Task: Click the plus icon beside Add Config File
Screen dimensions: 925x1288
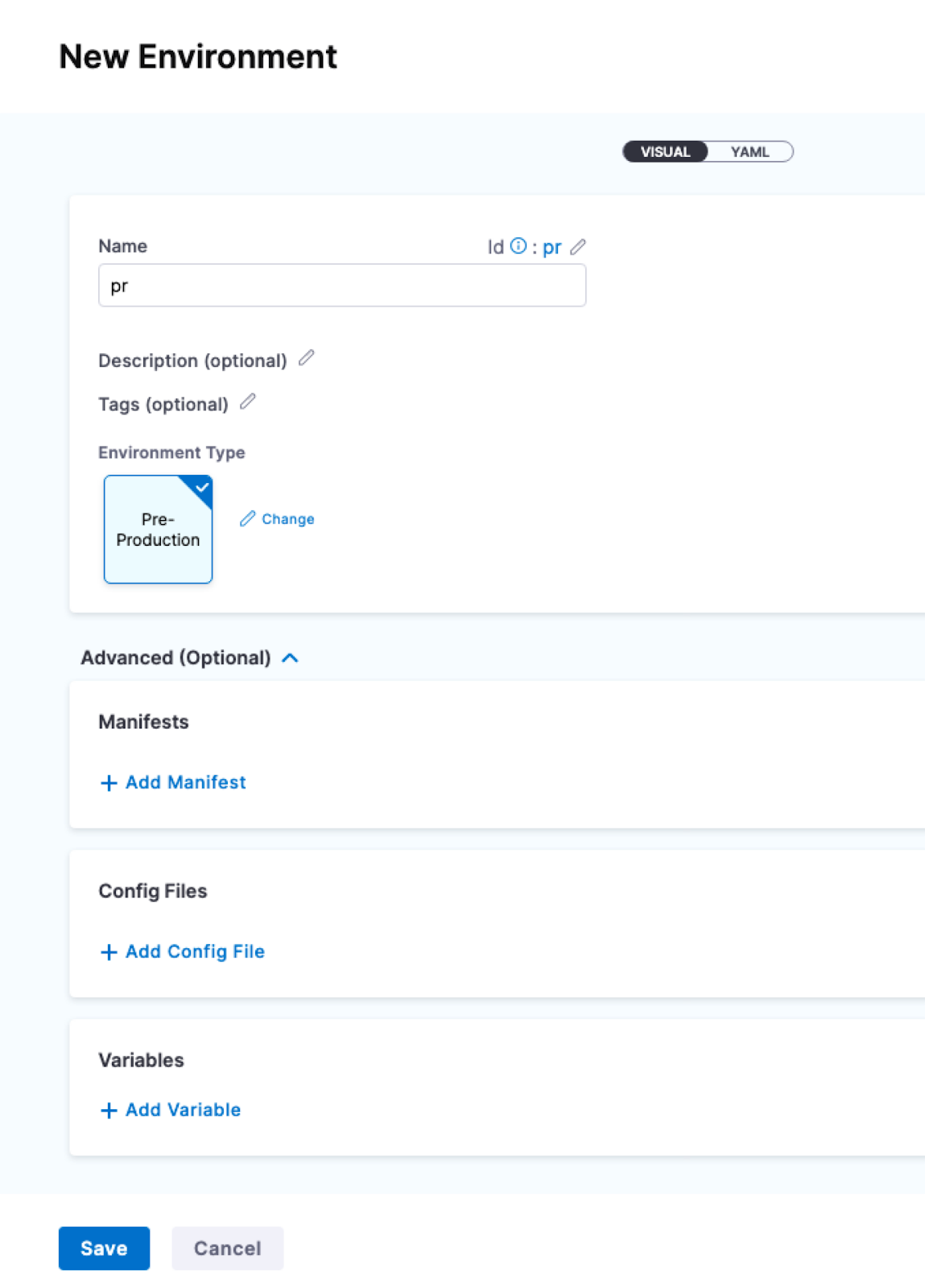Action: (x=109, y=952)
